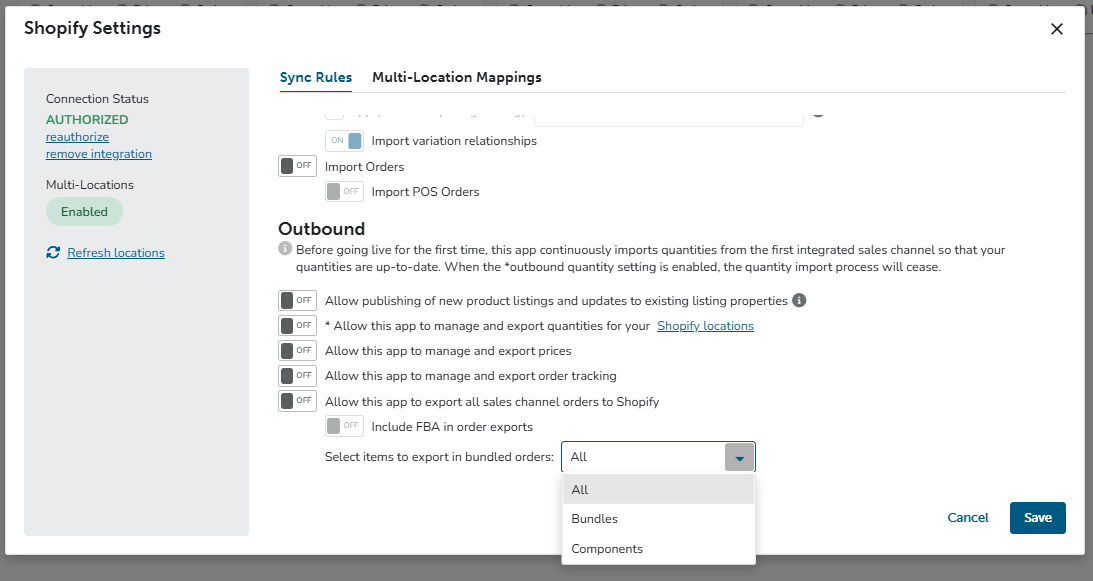Viewport: 1093px width, 581px height.
Task: Click the Connection Status label
Action: click(98, 99)
